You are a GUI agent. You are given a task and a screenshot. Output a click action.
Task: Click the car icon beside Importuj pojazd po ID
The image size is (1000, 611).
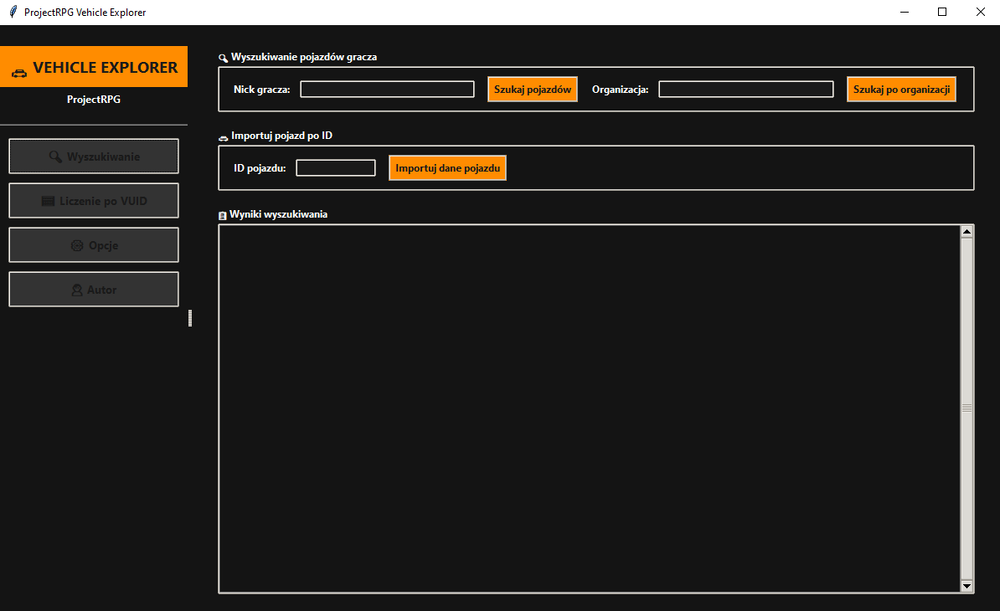click(223, 137)
